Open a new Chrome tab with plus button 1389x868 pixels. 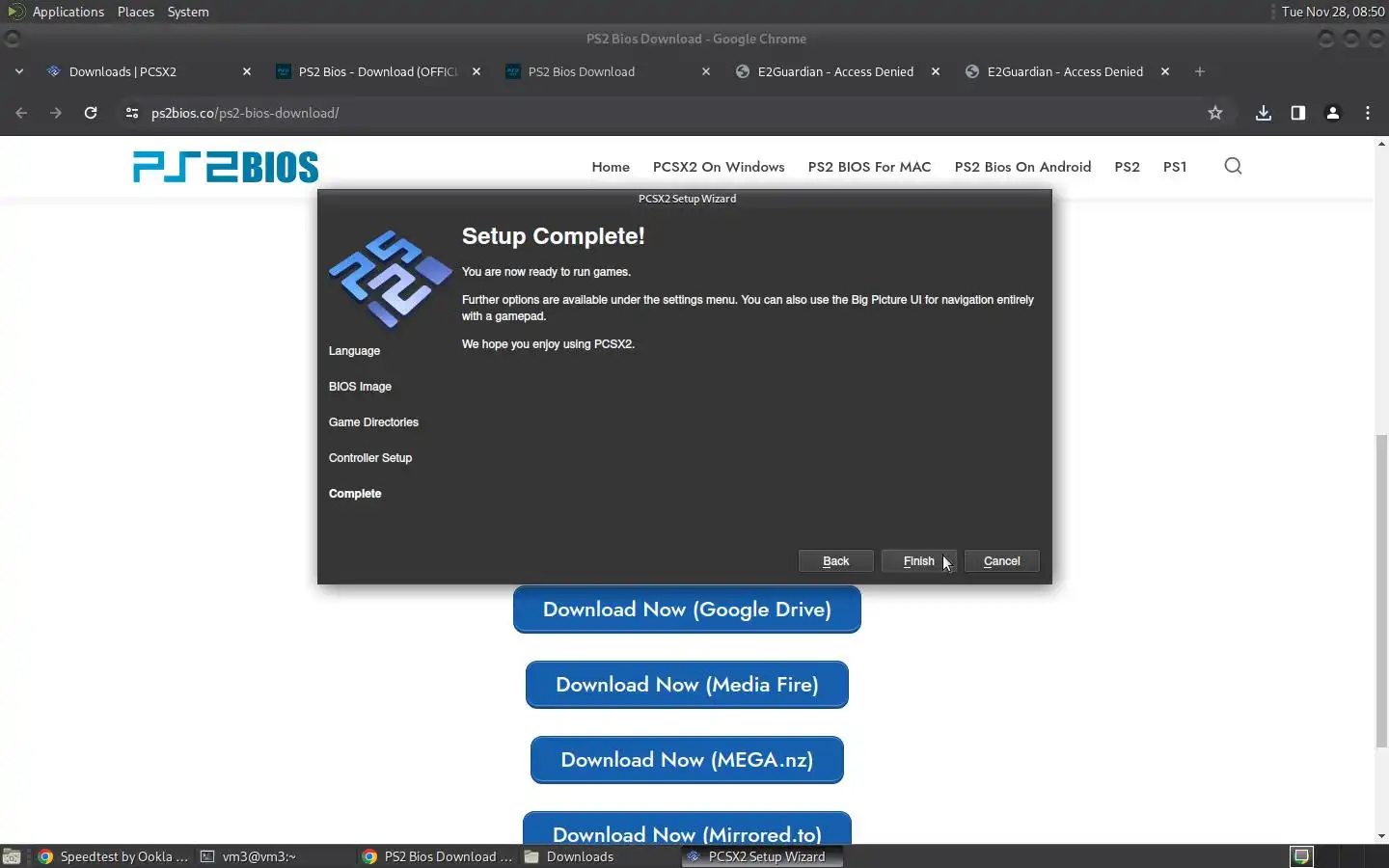[1200, 71]
